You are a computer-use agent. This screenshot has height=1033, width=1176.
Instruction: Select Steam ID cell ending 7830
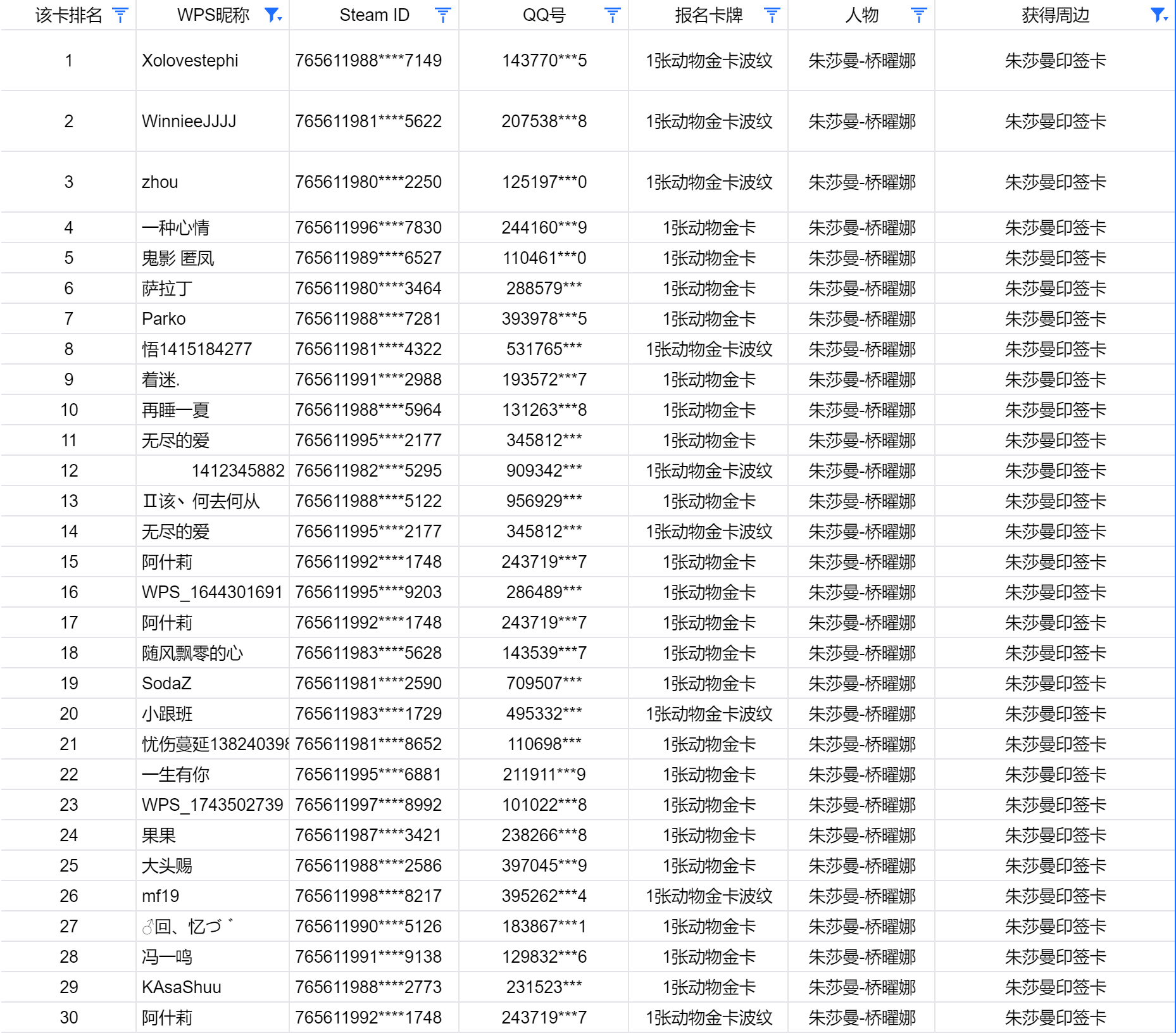(374, 228)
